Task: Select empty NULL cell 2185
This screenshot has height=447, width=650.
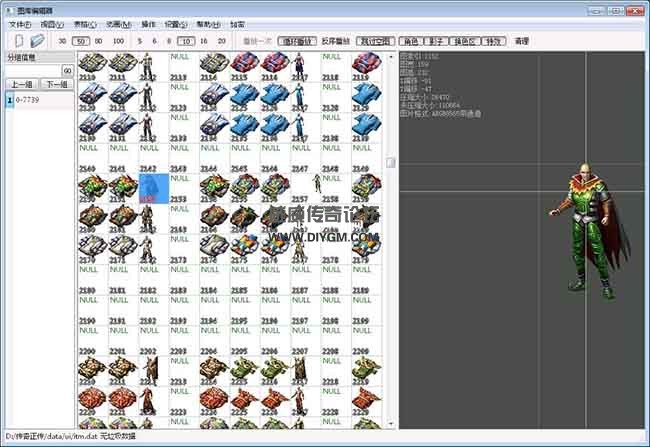Action: point(245,279)
